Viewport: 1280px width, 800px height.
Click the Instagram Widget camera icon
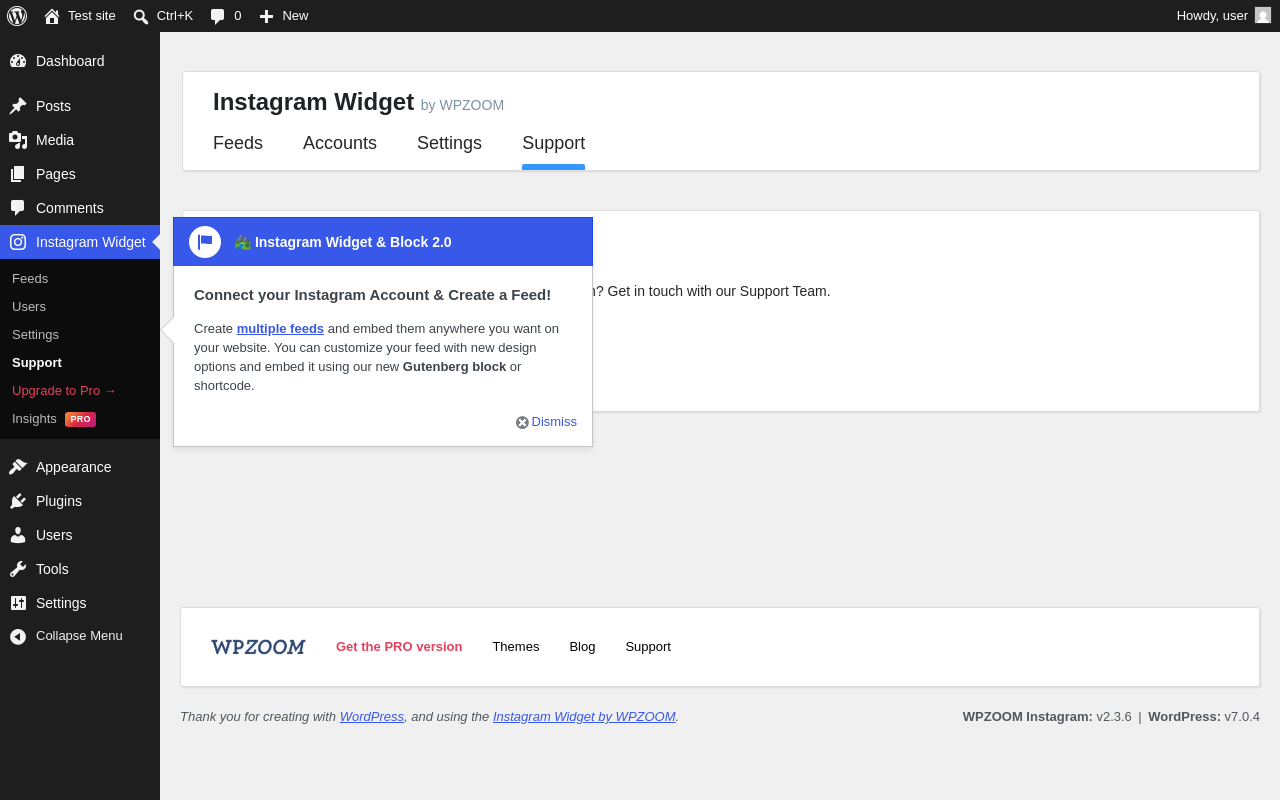[x=18, y=242]
